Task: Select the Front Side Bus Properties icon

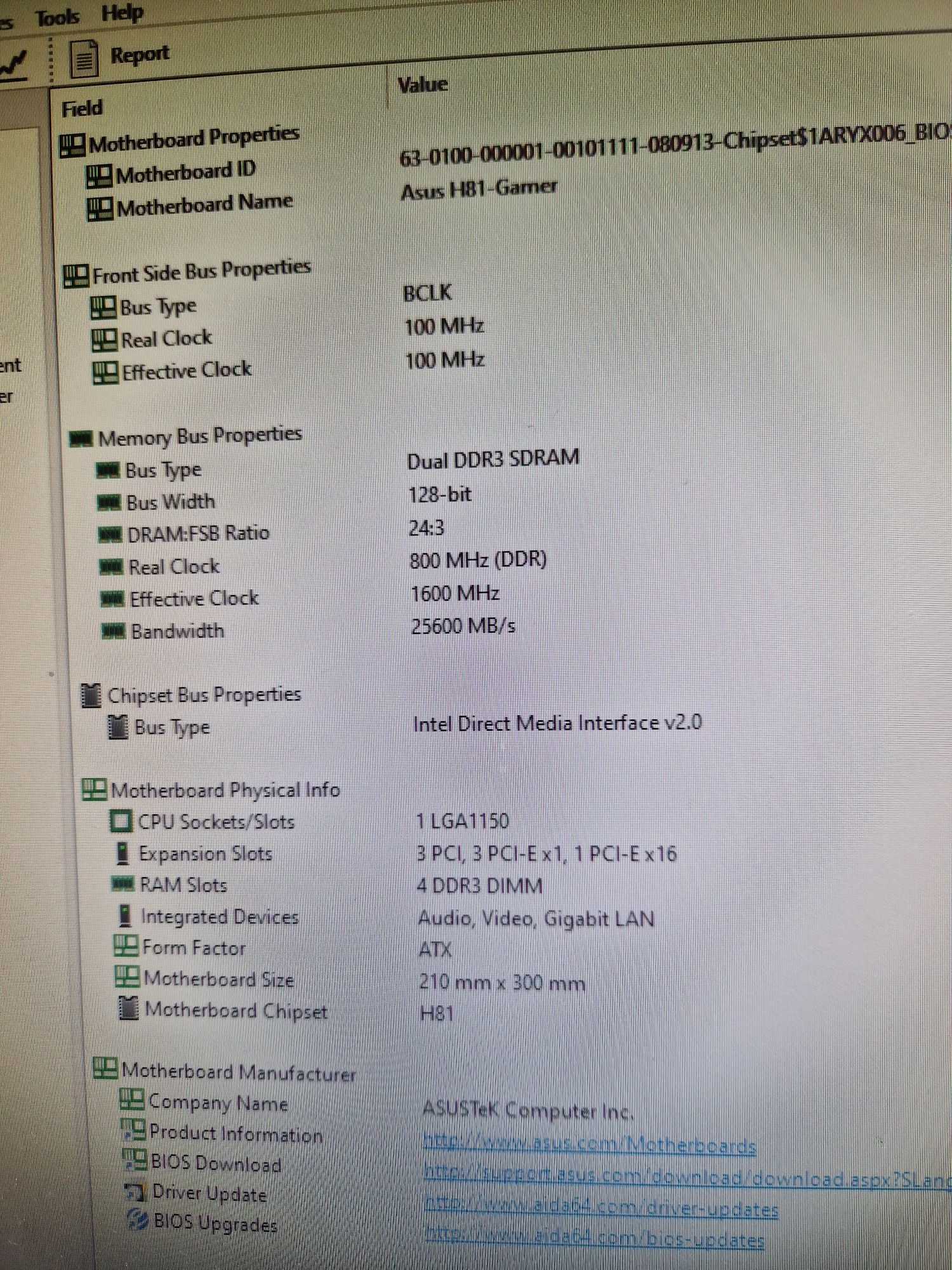Action: click(x=76, y=276)
